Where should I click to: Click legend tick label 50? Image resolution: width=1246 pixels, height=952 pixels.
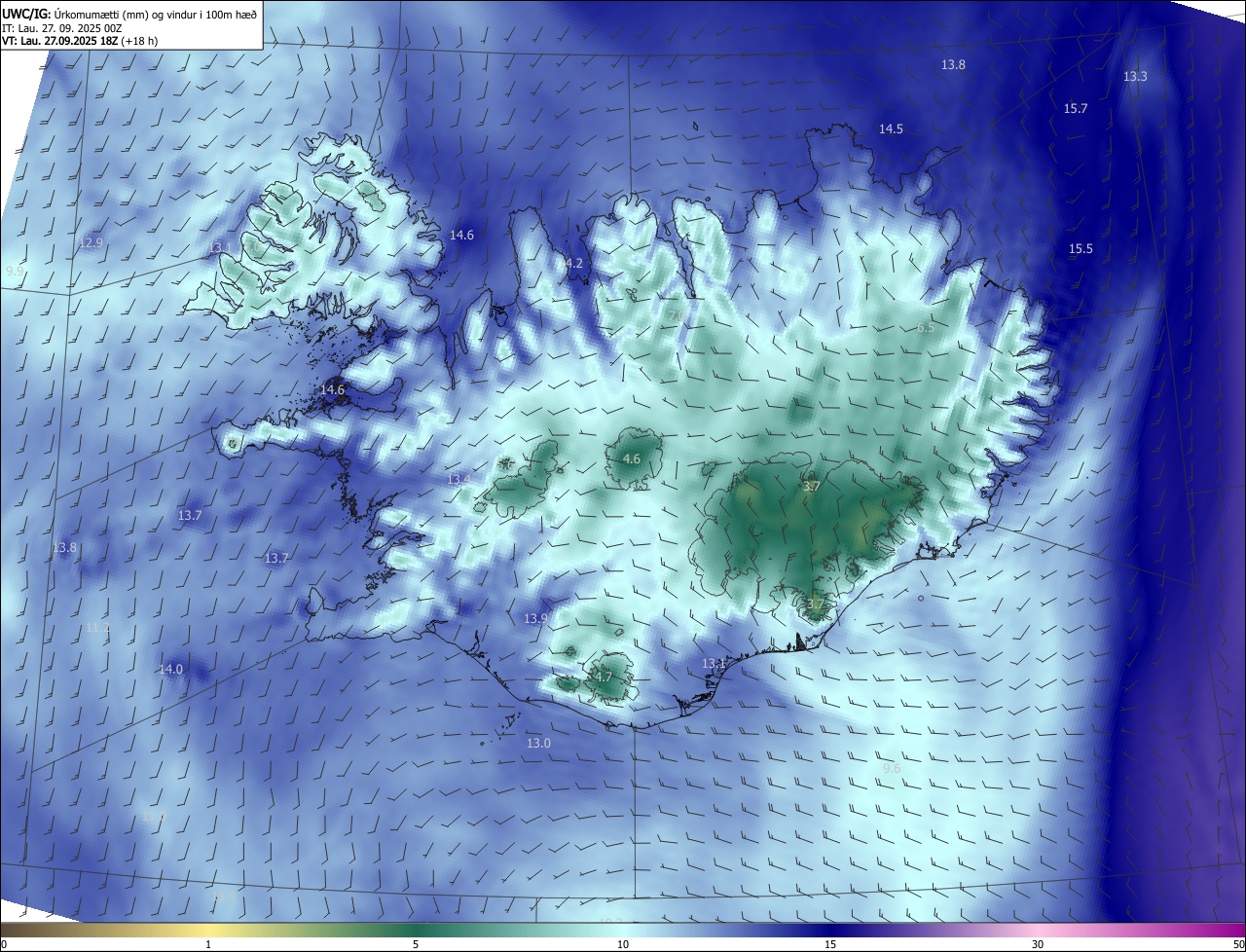click(x=1238, y=945)
